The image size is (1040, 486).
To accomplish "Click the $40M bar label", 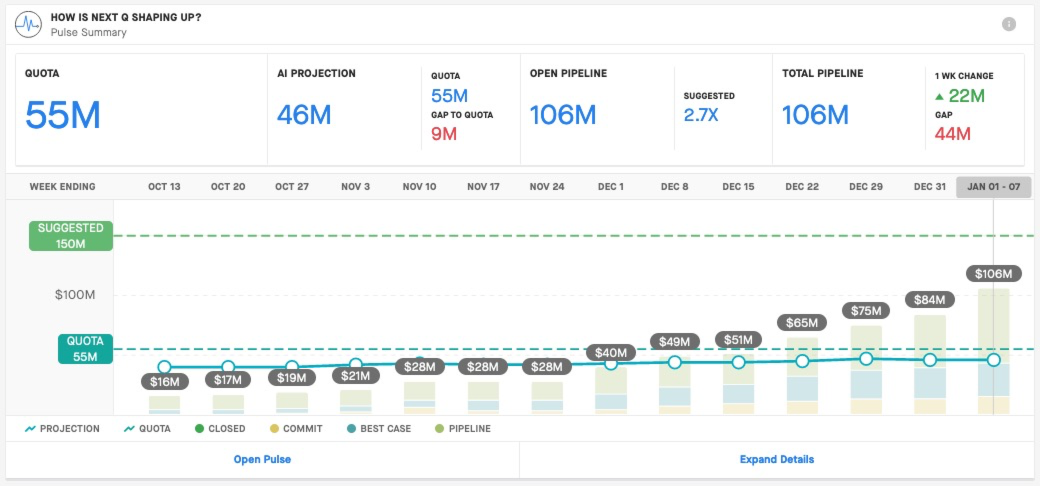I will (x=611, y=352).
